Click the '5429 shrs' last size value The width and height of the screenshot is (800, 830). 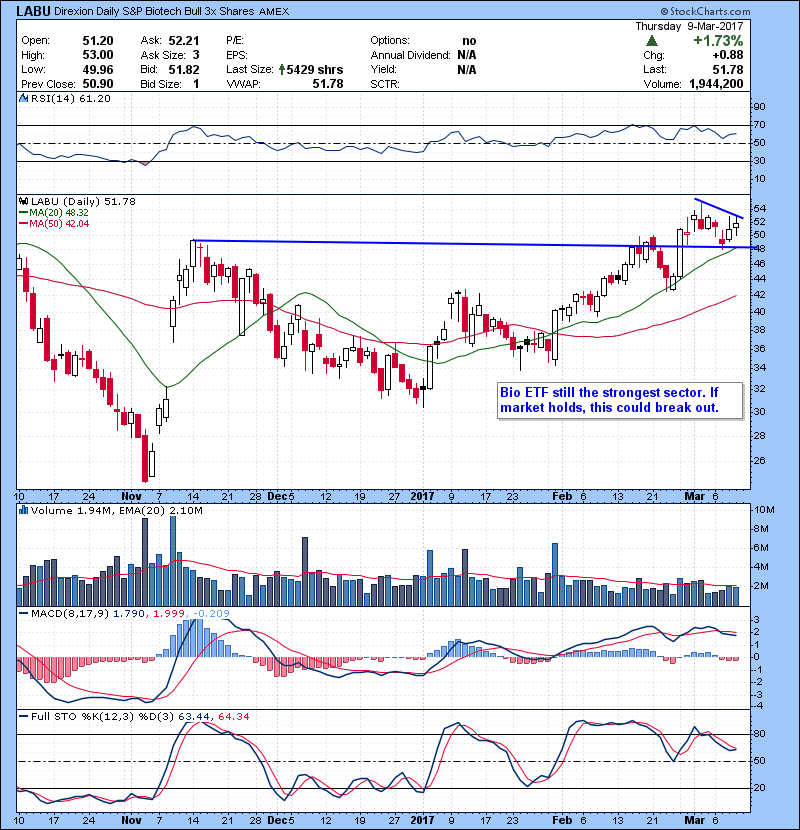[x=314, y=69]
